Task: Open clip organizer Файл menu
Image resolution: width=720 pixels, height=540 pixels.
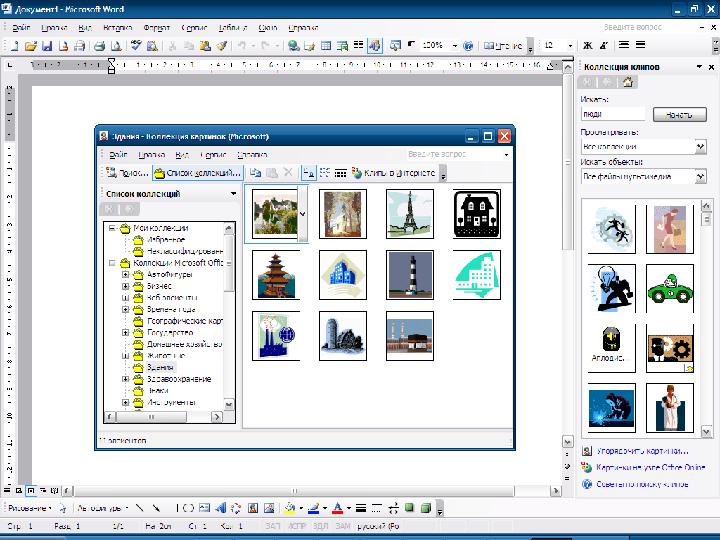Action: click(x=118, y=155)
